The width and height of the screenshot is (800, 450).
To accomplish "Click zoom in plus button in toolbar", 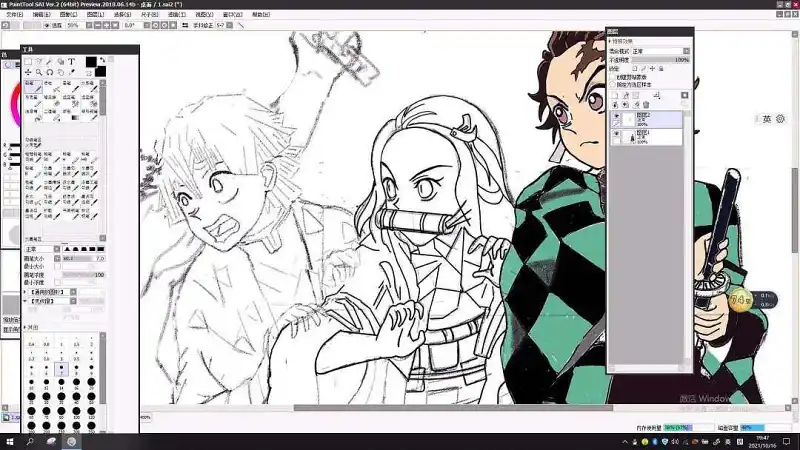I will pos(106,25).
